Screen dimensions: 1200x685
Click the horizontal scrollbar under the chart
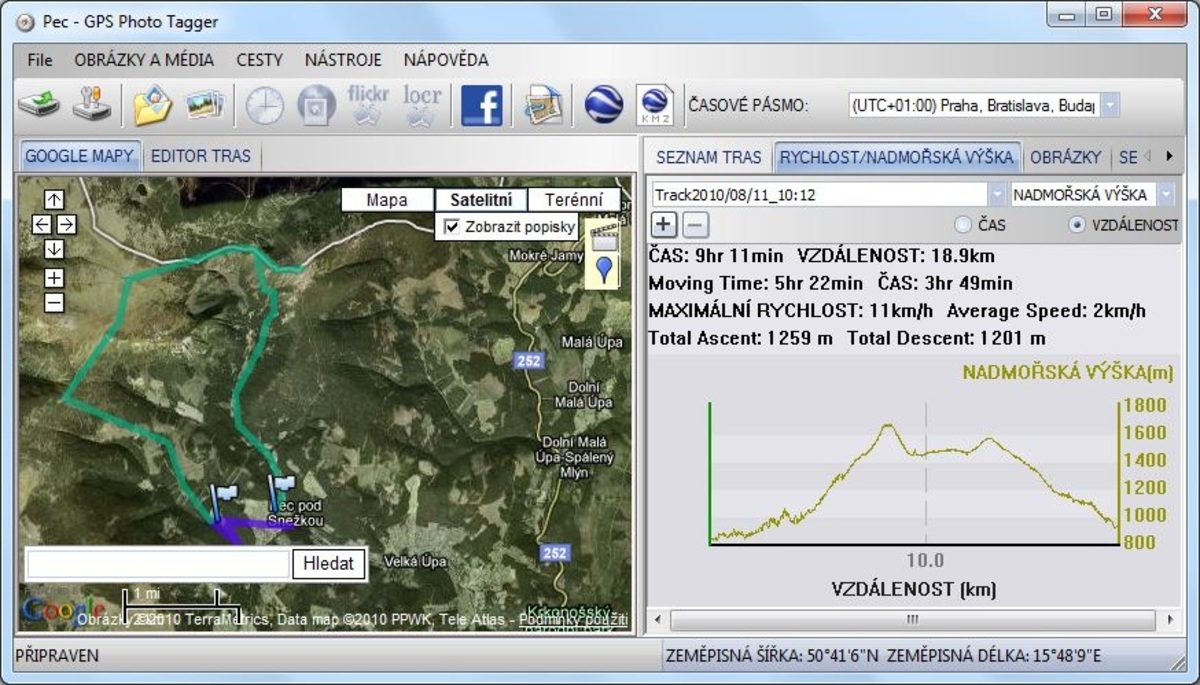(910, 620)
